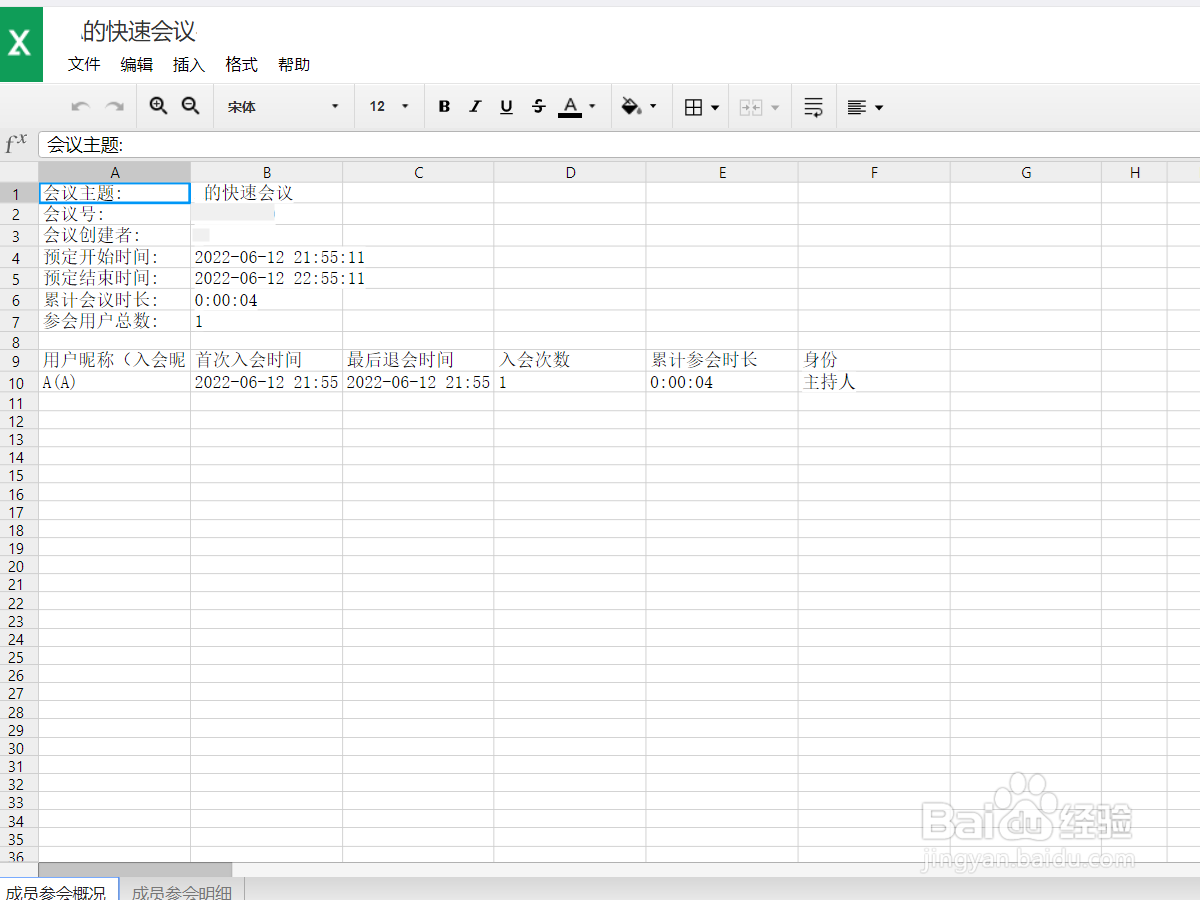Select cell 的快速会议 in column B
Screen dimensions: 1200x900
coord(266,193)
